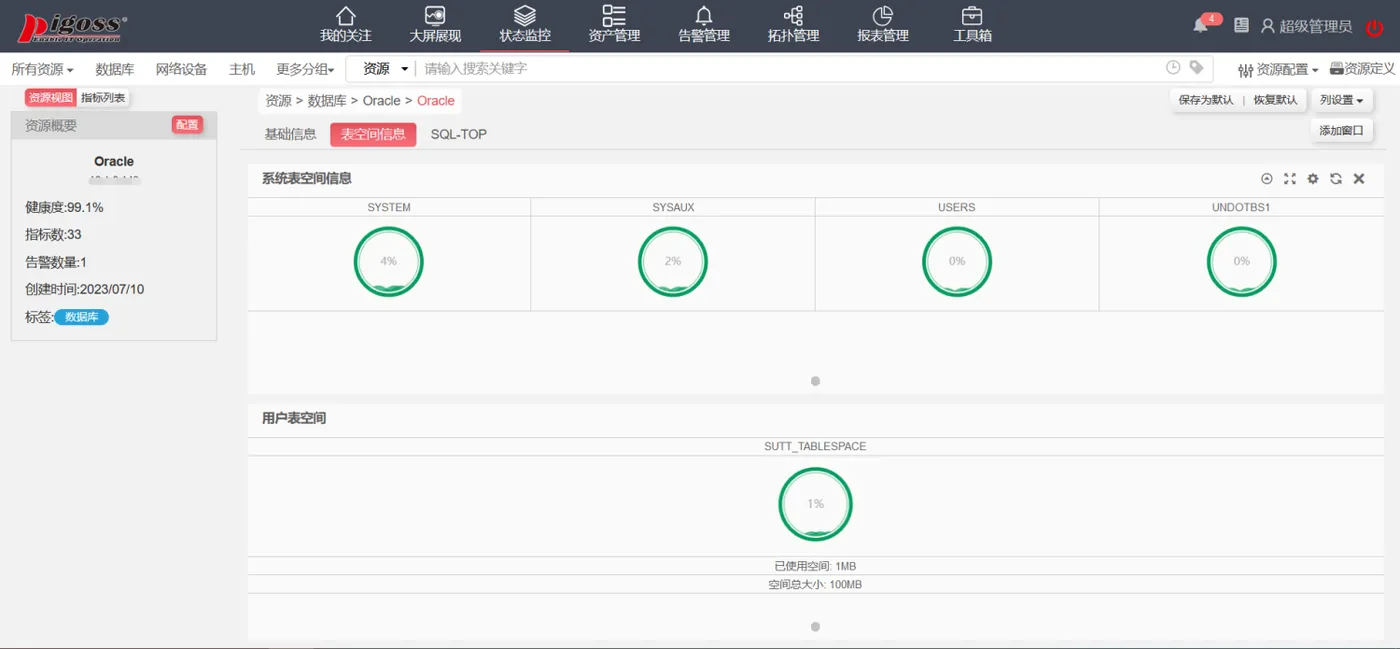Switch to the SQL-TOP tab
Viewport: 1400px width, 649px height.
coord(459,134)
